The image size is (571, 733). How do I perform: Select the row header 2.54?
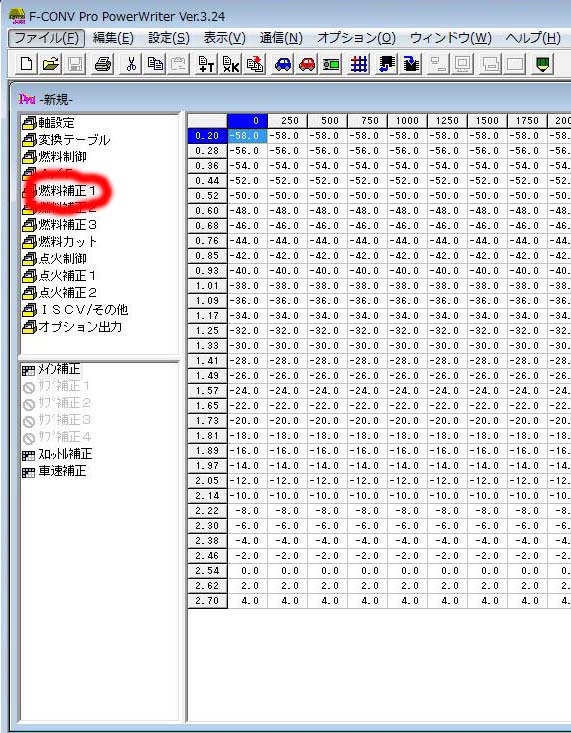click(x=207, y=570)
